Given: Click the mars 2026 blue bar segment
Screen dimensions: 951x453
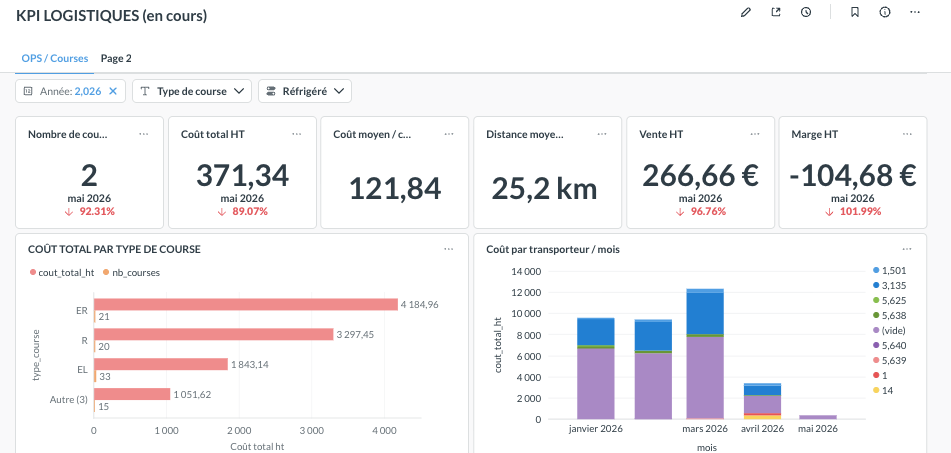Looking at the screenshot, I should pos(705,314).
